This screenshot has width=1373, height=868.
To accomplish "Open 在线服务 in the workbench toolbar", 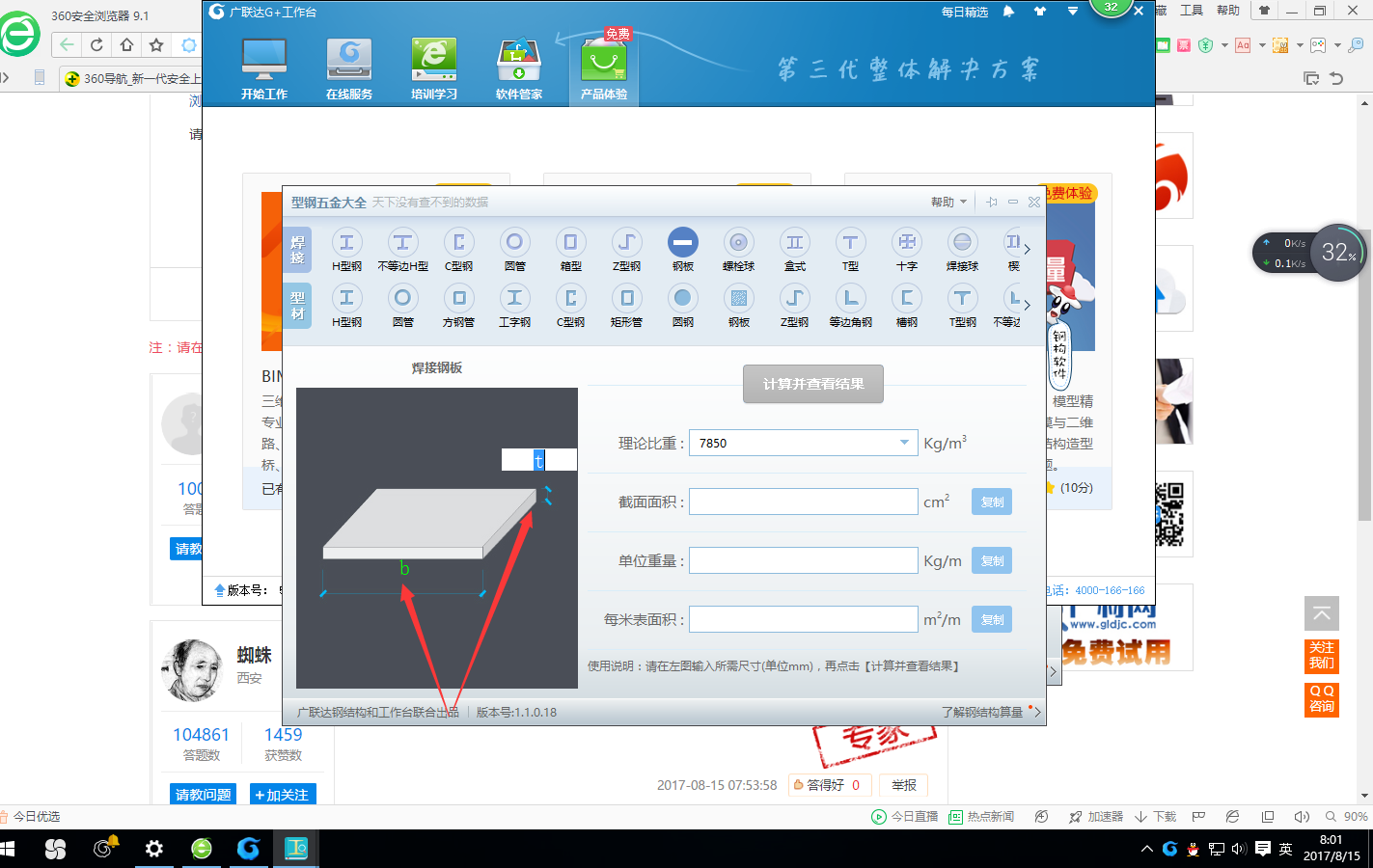I will click(x=349, y=69).
